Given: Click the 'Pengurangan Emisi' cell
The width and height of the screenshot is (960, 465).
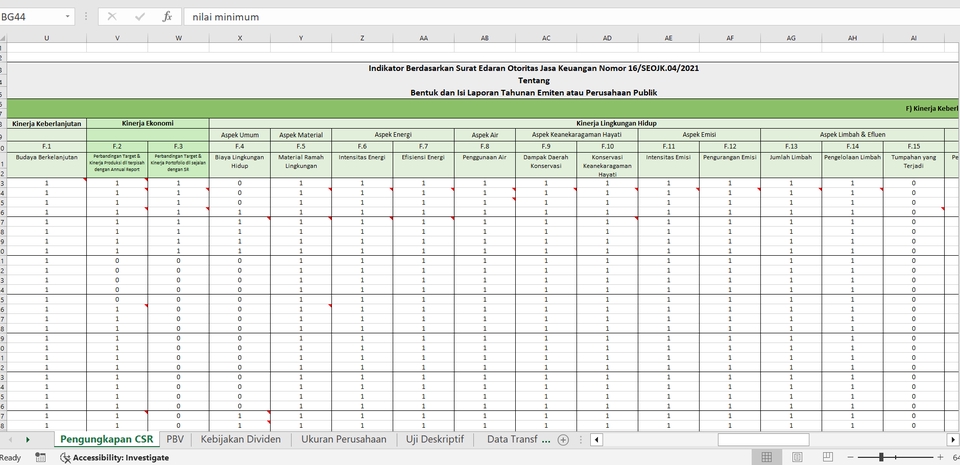Looking at the screenshot, I should tap(729, 165).
